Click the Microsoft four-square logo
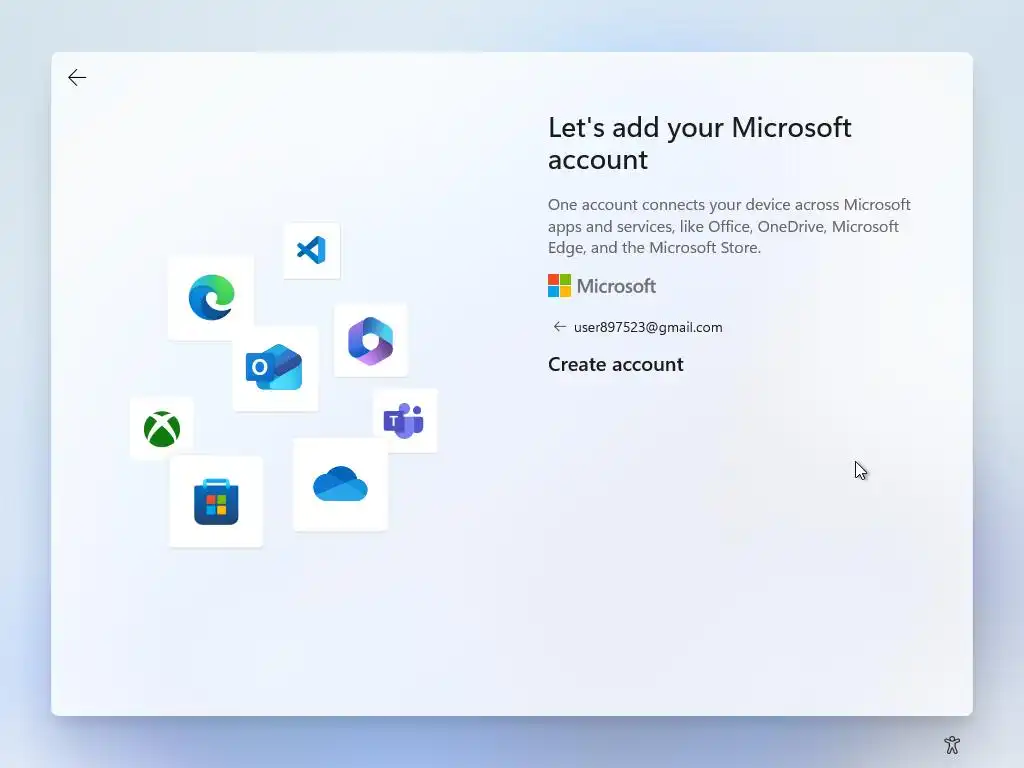The image size is (1024, 768). [x=559, y=285]
